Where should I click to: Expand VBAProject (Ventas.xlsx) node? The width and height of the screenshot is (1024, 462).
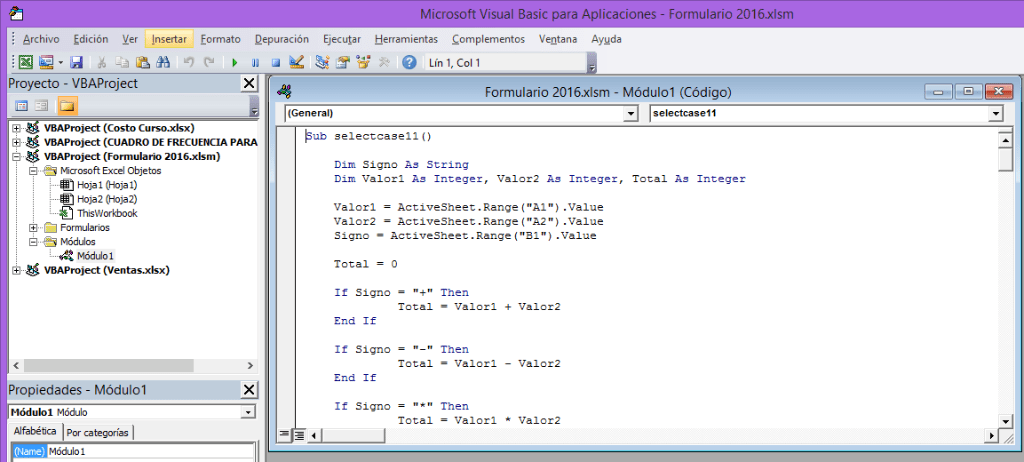(x=16, y=270)
